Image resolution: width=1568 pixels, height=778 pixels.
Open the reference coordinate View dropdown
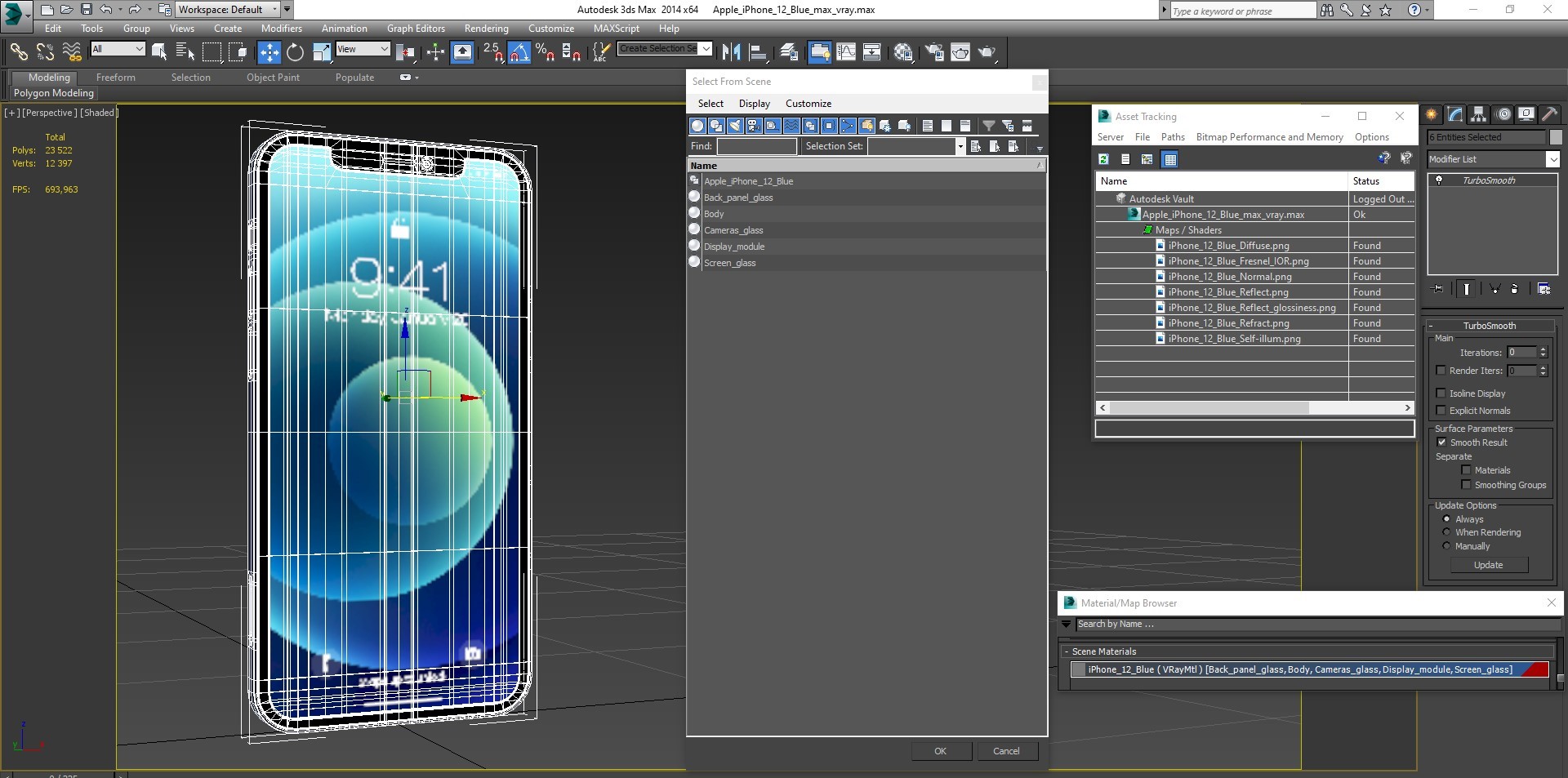click(x=362, y=50)
